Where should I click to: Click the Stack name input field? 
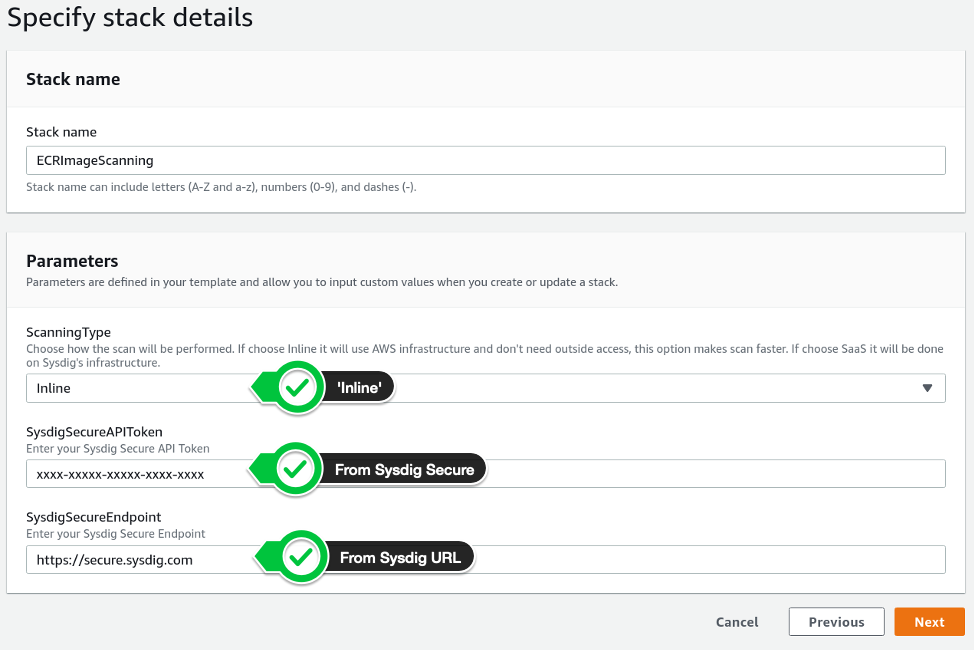click(486, 160)
